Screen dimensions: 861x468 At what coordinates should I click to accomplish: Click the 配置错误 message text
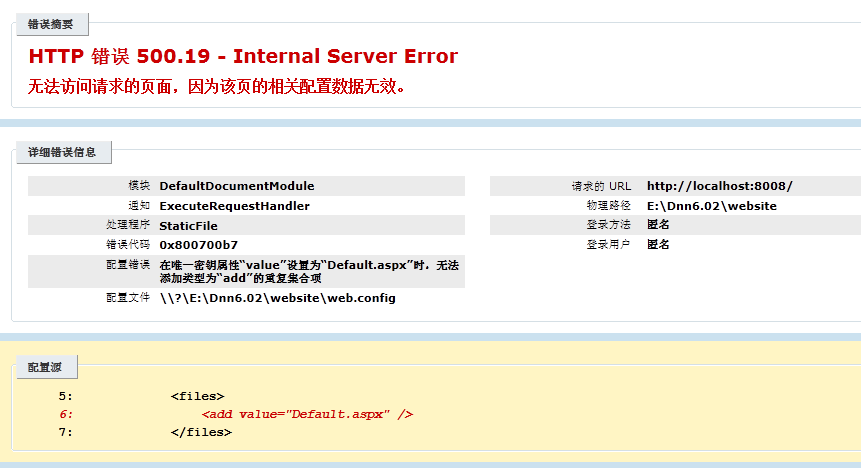pyautogui.click(x=309, y=271)
